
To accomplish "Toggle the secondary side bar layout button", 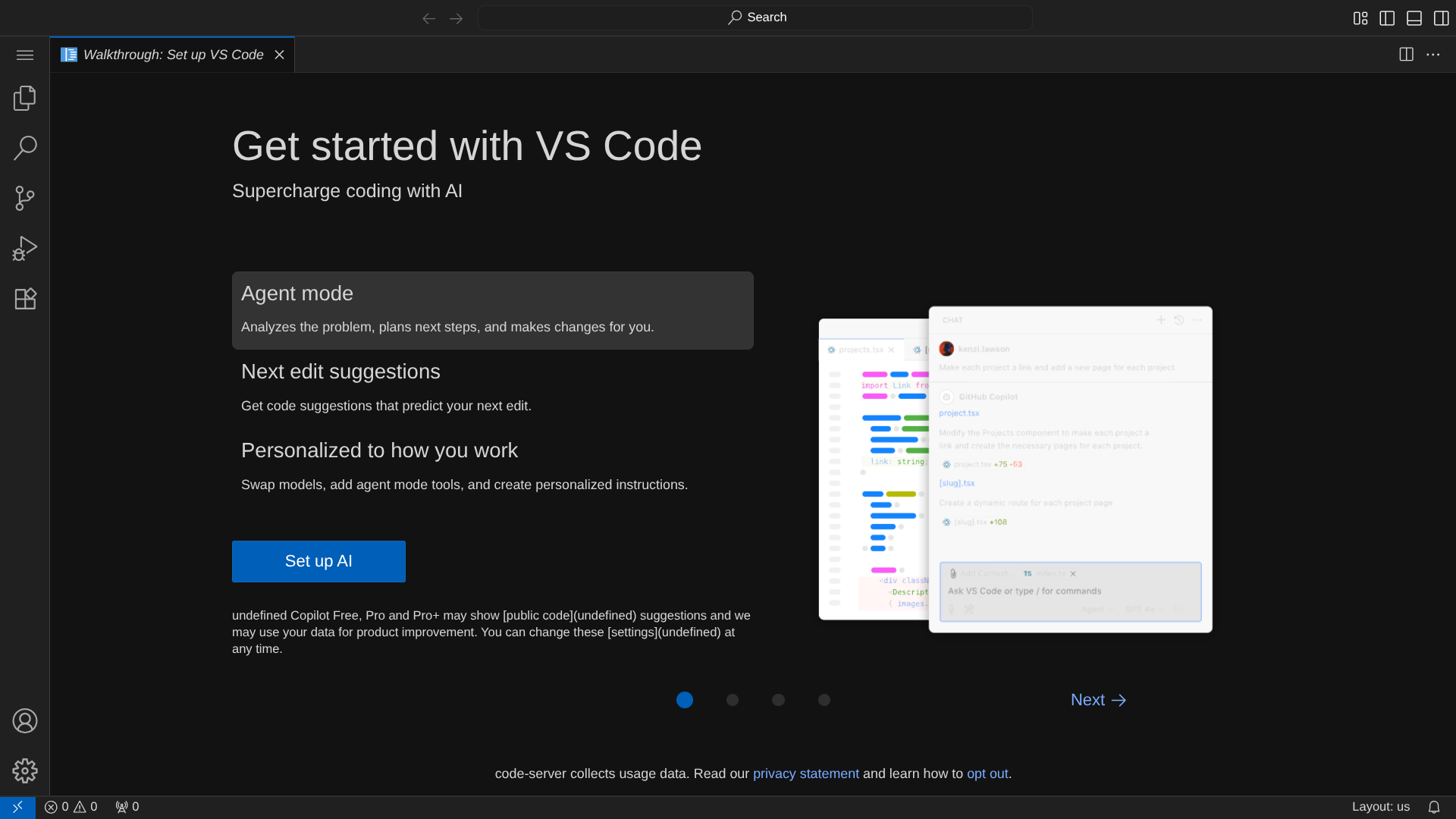I will 1441,18.
